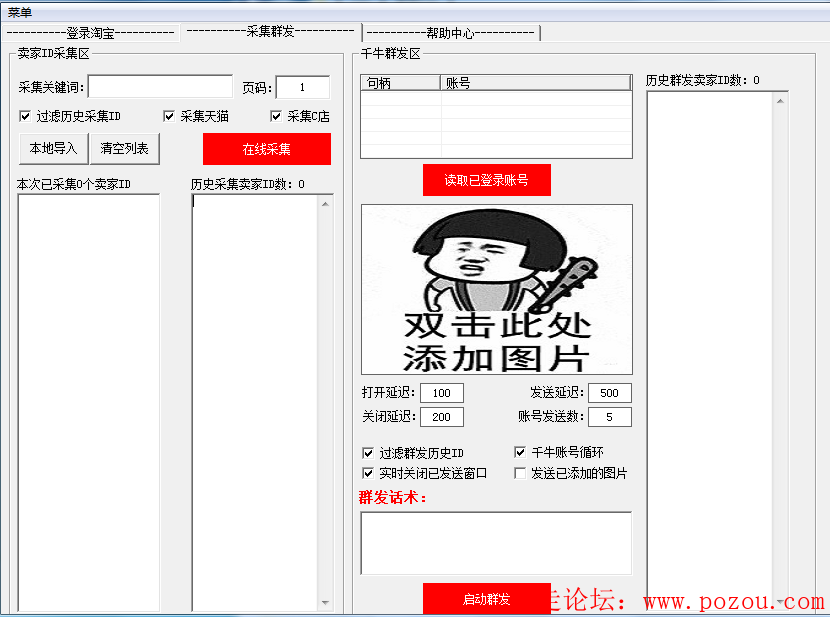The width and height of the screenshot is (830, 617).
Task: Click the 本次已采集0个卖家ID label
Action: 74,184
